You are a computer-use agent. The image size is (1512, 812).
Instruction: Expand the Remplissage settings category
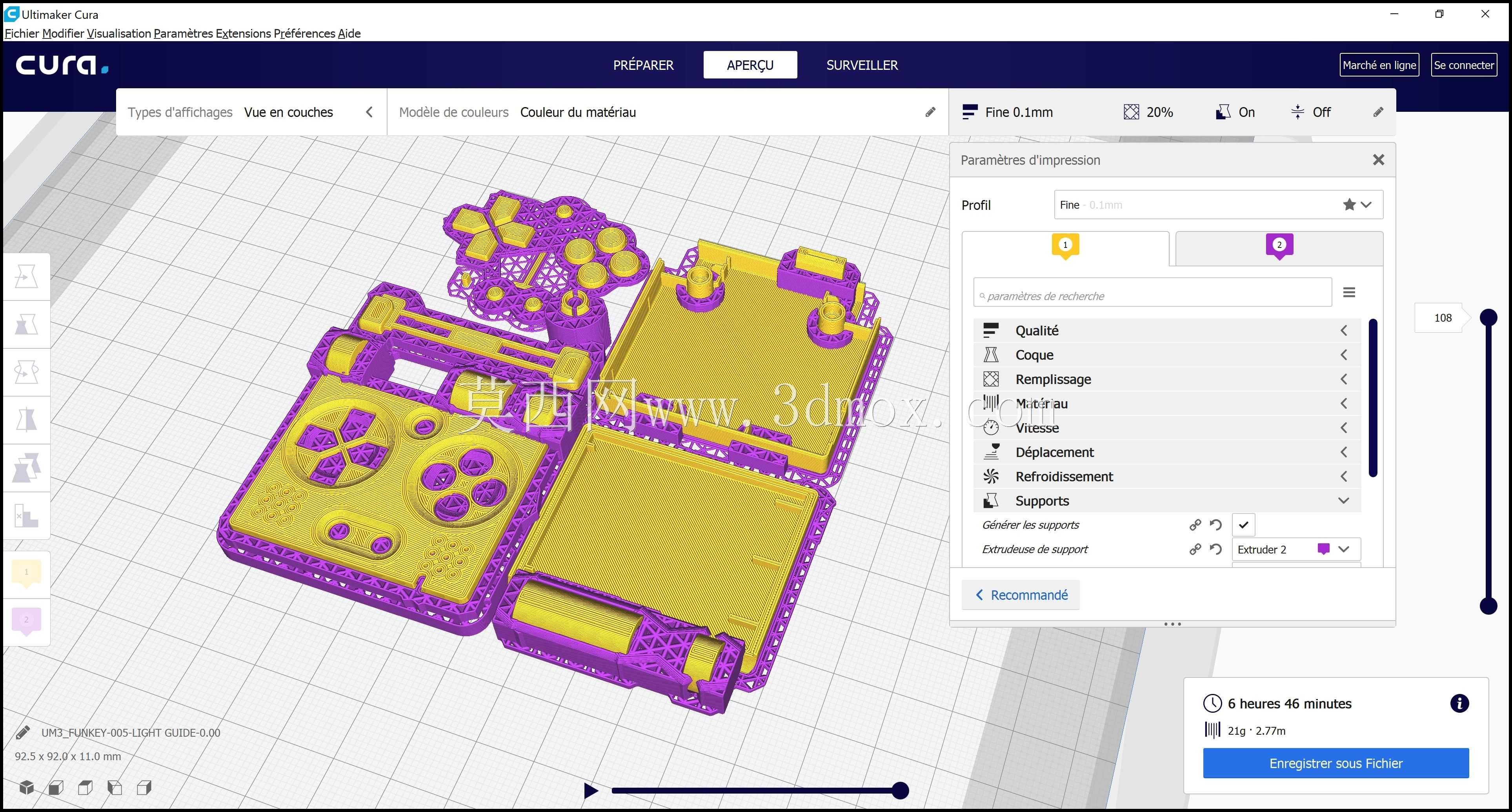pos(1167,379)
